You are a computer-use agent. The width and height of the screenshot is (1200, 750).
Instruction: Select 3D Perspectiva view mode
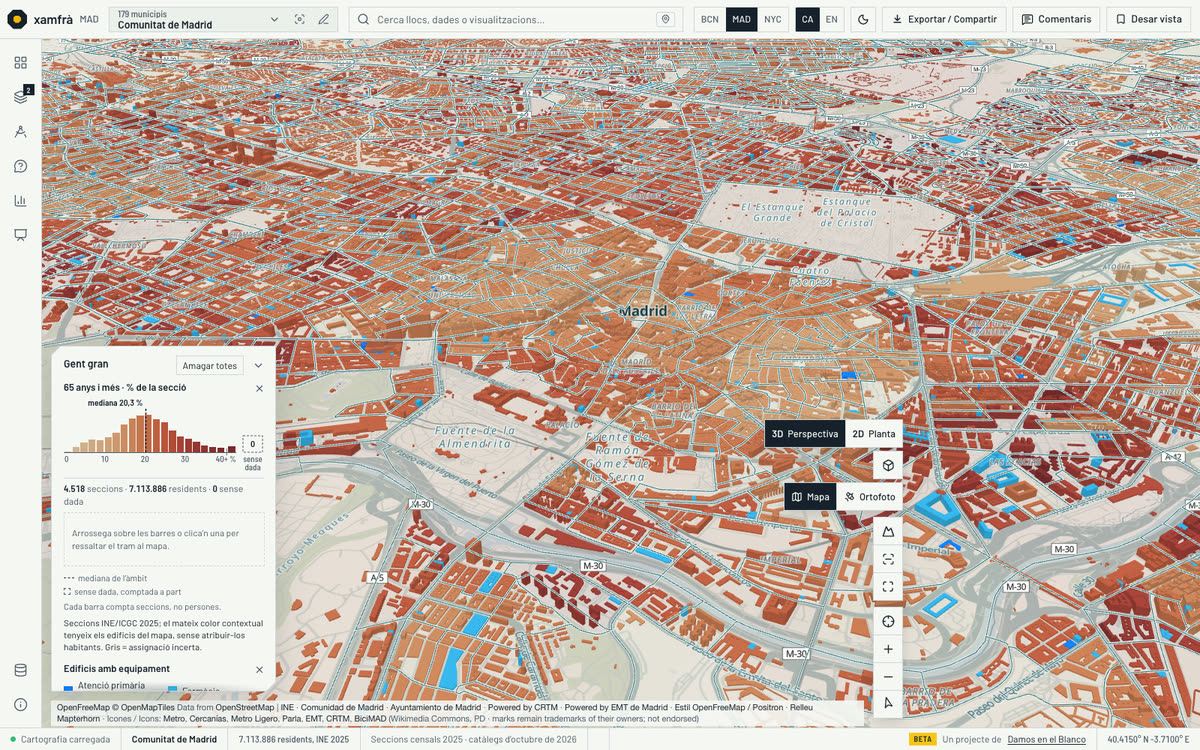[x=805, y=434]
